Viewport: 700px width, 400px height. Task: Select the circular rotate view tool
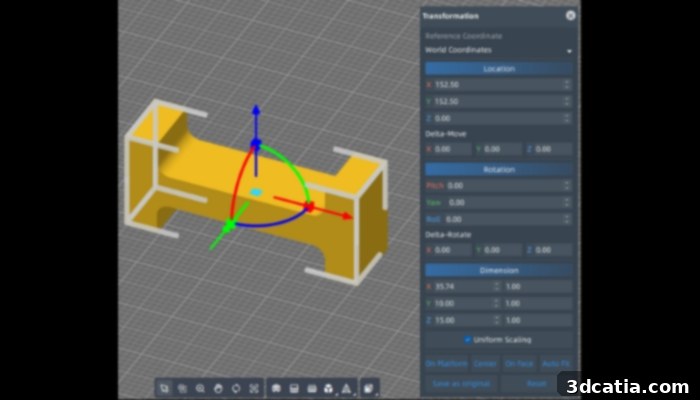click(236, 388)
